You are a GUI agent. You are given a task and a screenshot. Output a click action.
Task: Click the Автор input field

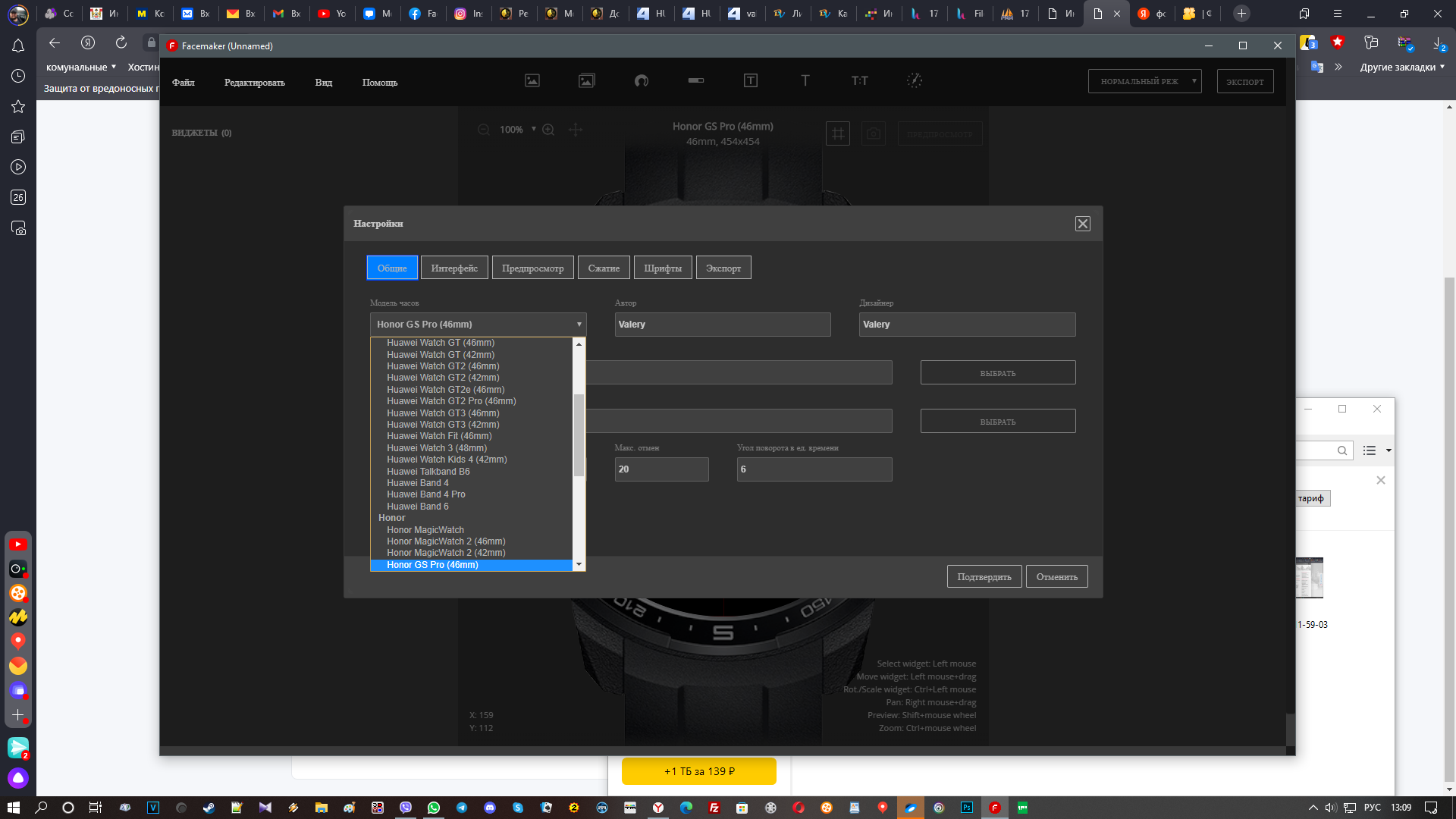click(723, 325)
